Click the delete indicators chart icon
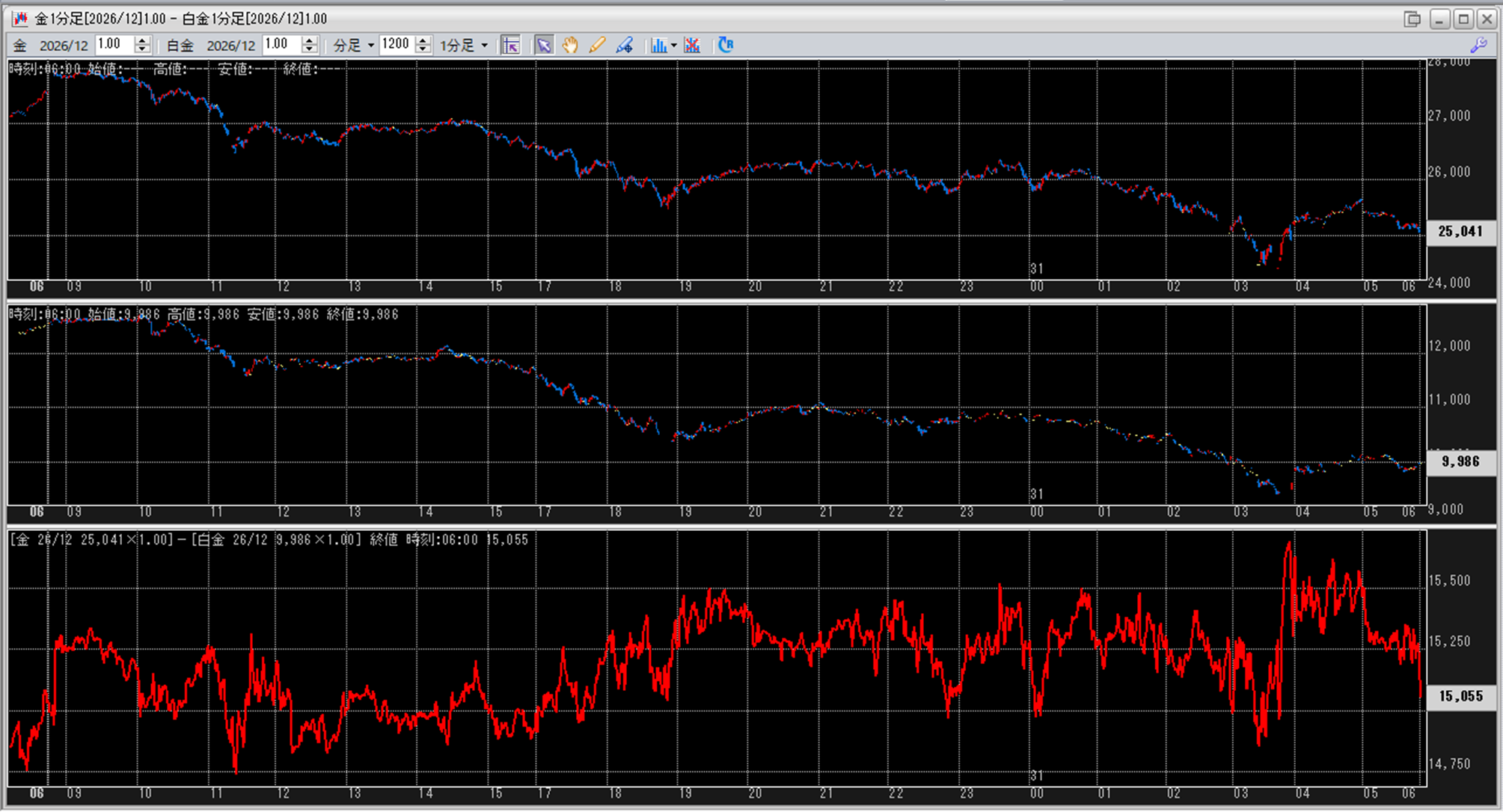 click(692, 46)
